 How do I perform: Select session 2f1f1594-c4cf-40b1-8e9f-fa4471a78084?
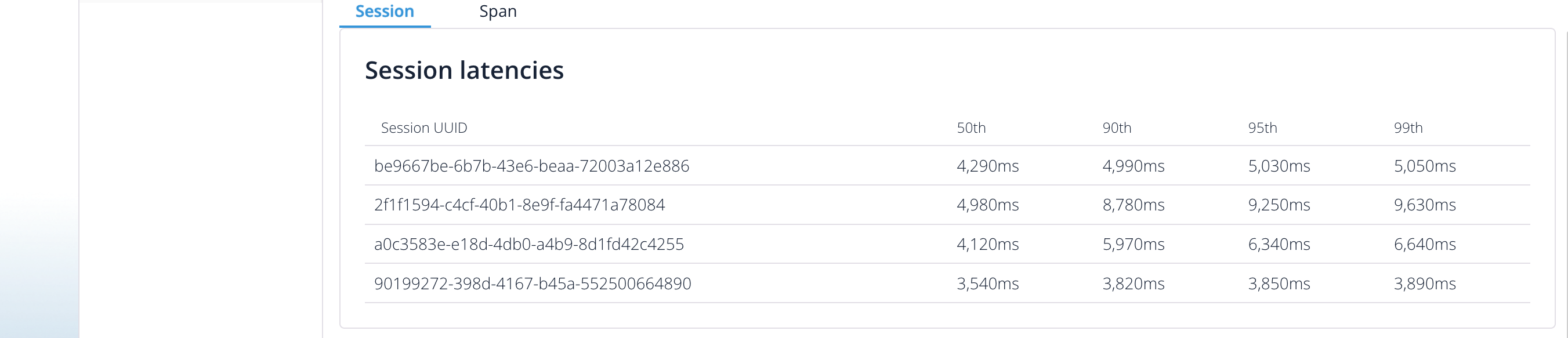pyautogui.click(x=519, y=205)
